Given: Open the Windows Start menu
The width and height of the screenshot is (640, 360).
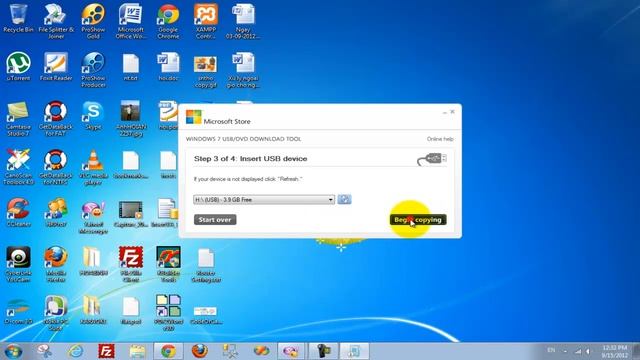Looking at the screenshot, I should tap(13, 351).
